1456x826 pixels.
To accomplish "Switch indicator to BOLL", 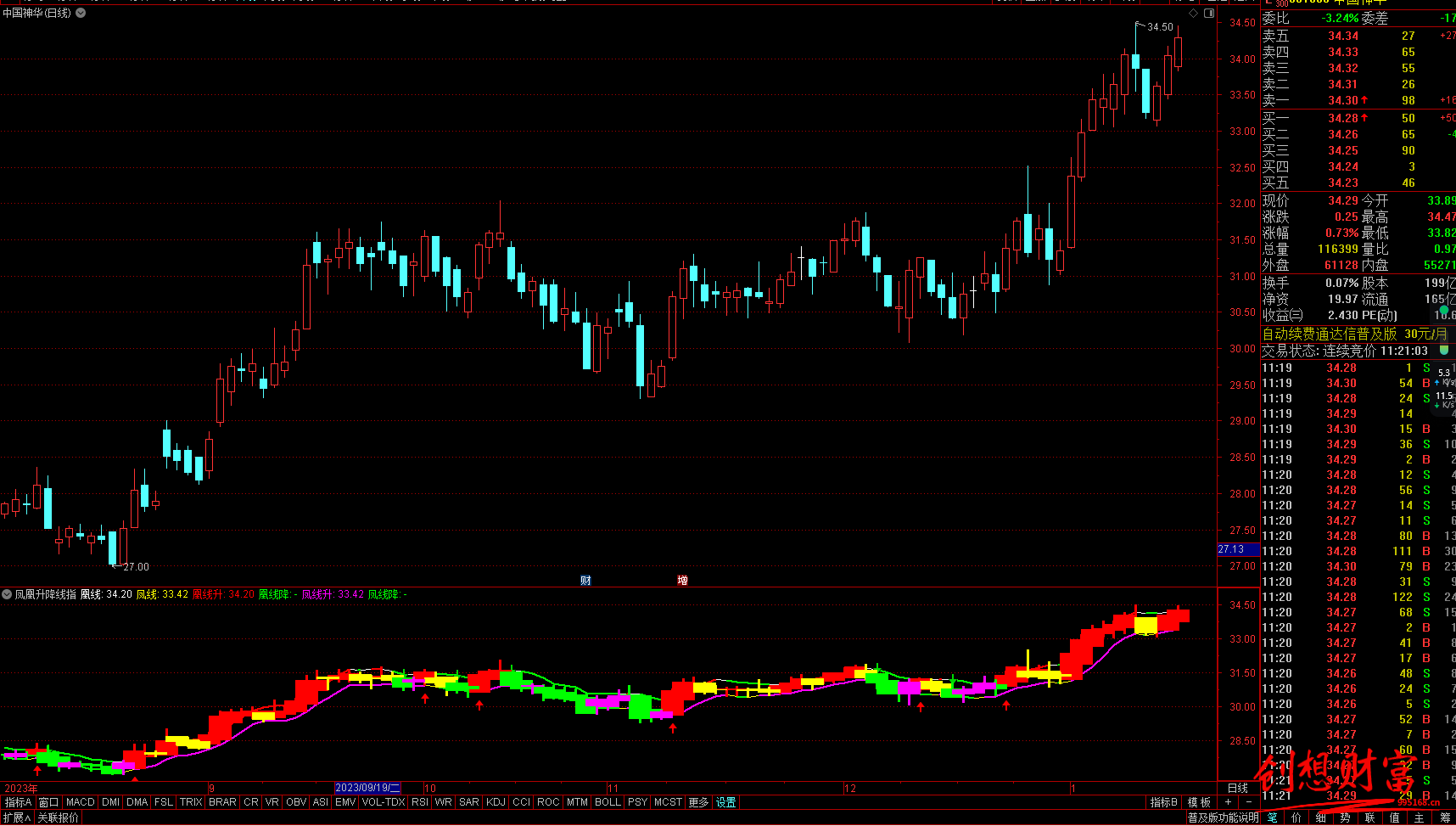I will 608,802.
